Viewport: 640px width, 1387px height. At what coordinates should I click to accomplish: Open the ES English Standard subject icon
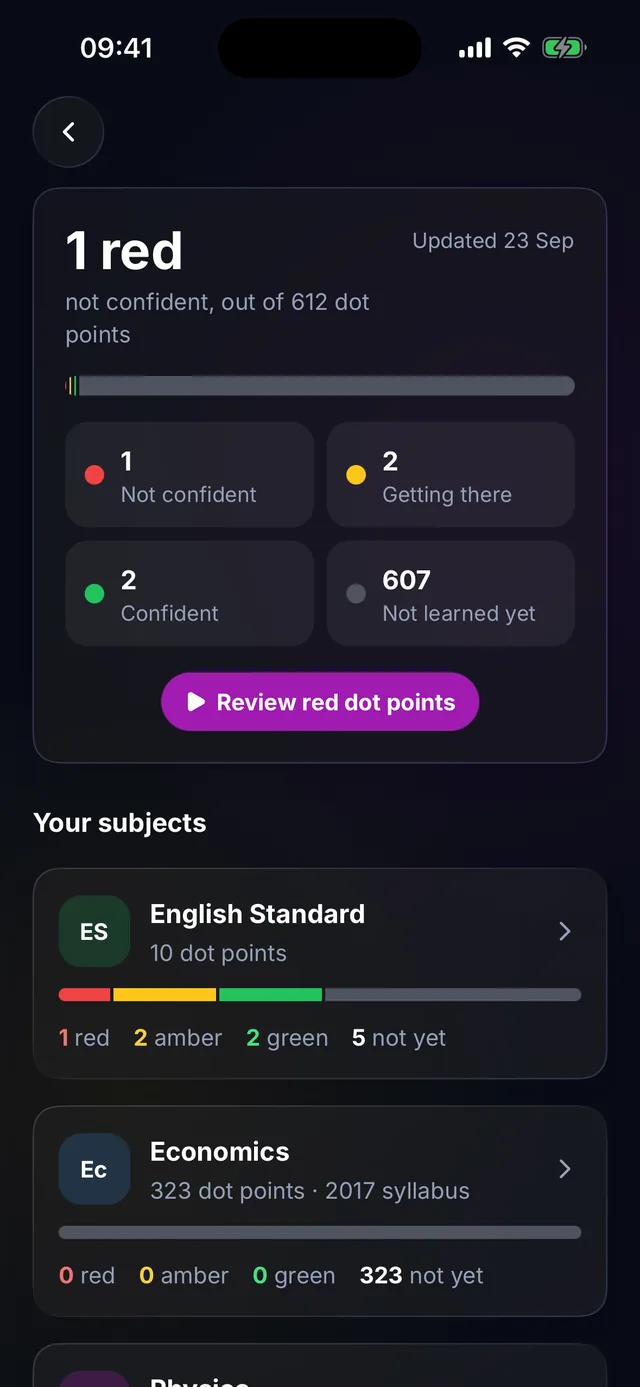(x=94, y=932)
